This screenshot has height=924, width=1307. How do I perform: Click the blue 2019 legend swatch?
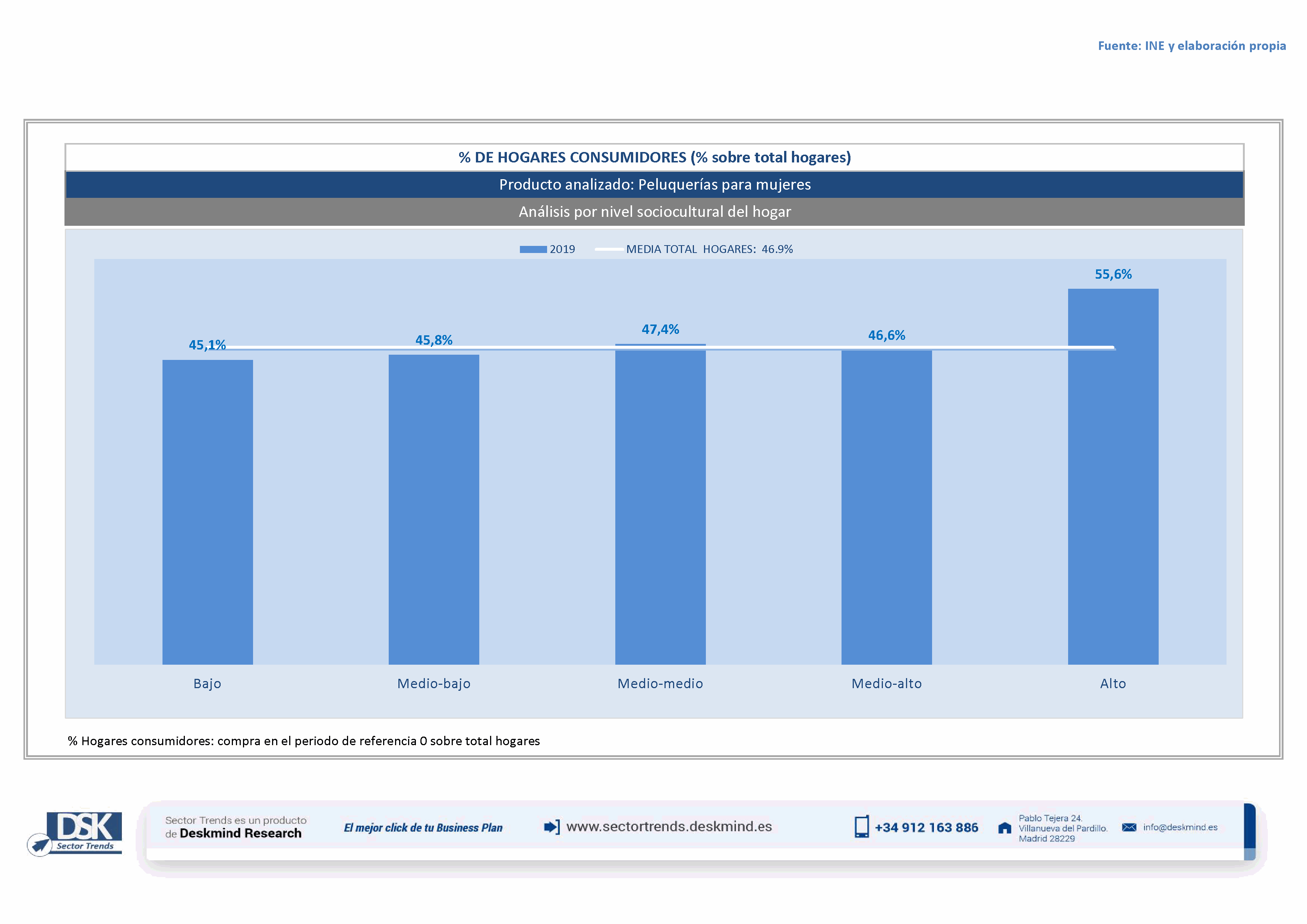pos(533,249)
